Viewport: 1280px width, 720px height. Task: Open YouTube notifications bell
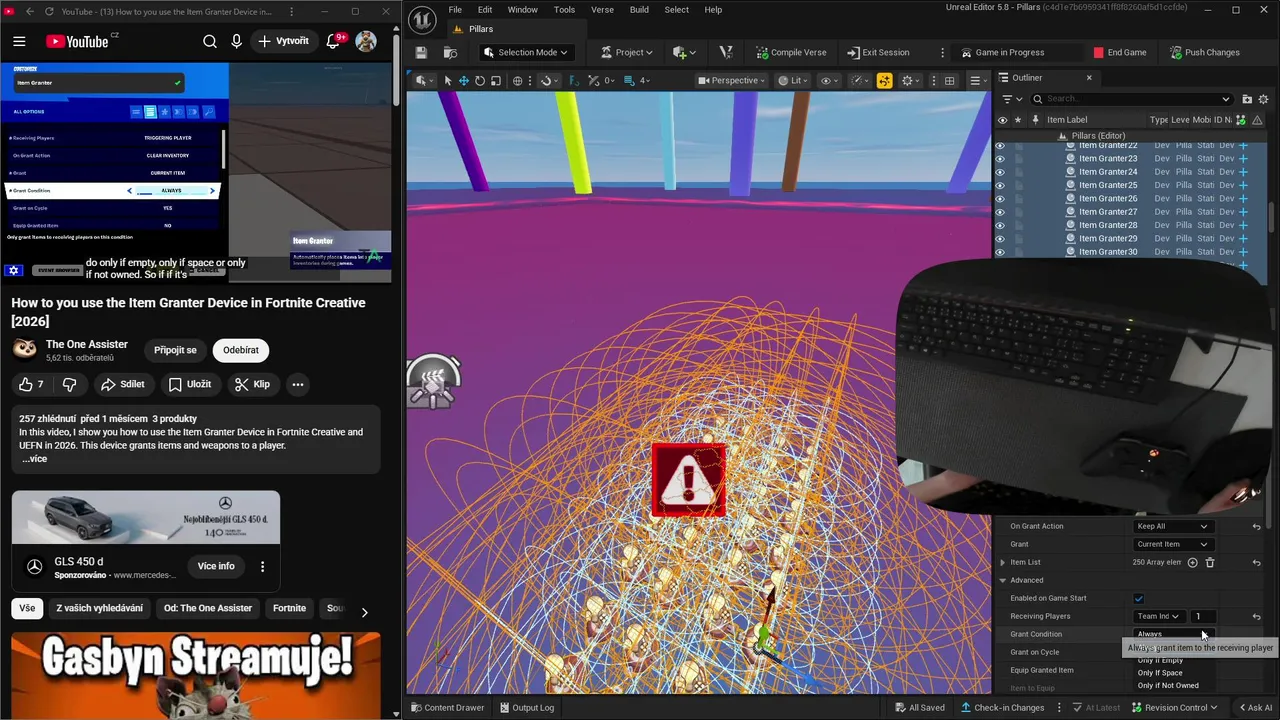pos(334,41)
